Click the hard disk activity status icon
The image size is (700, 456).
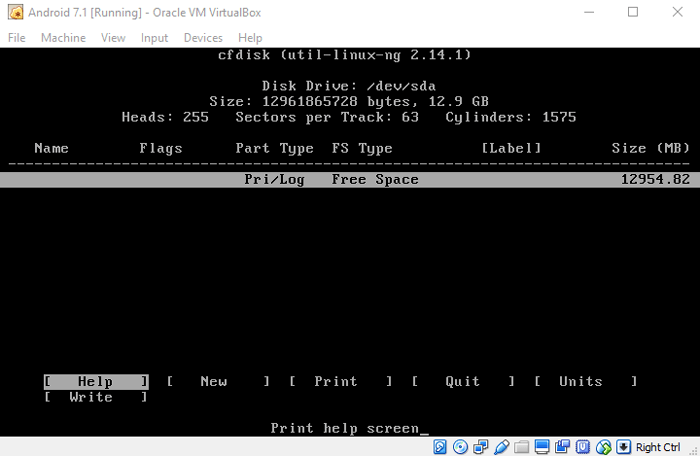pos(439,447)
